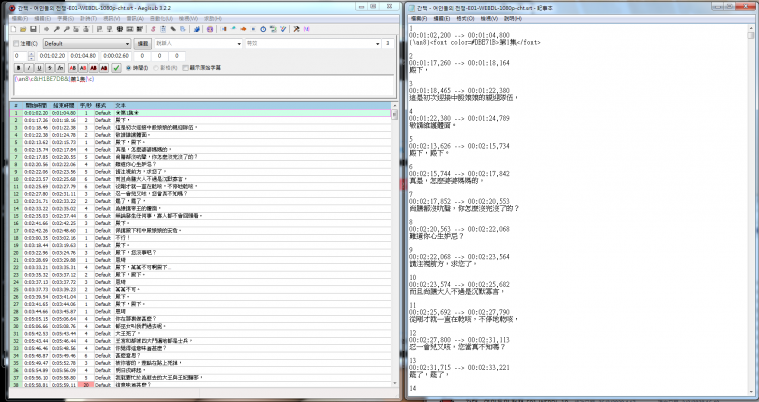Open the Timing Post-Processor clock icon
The width and height of the screenshot is (759, 402).
[263, 29]
